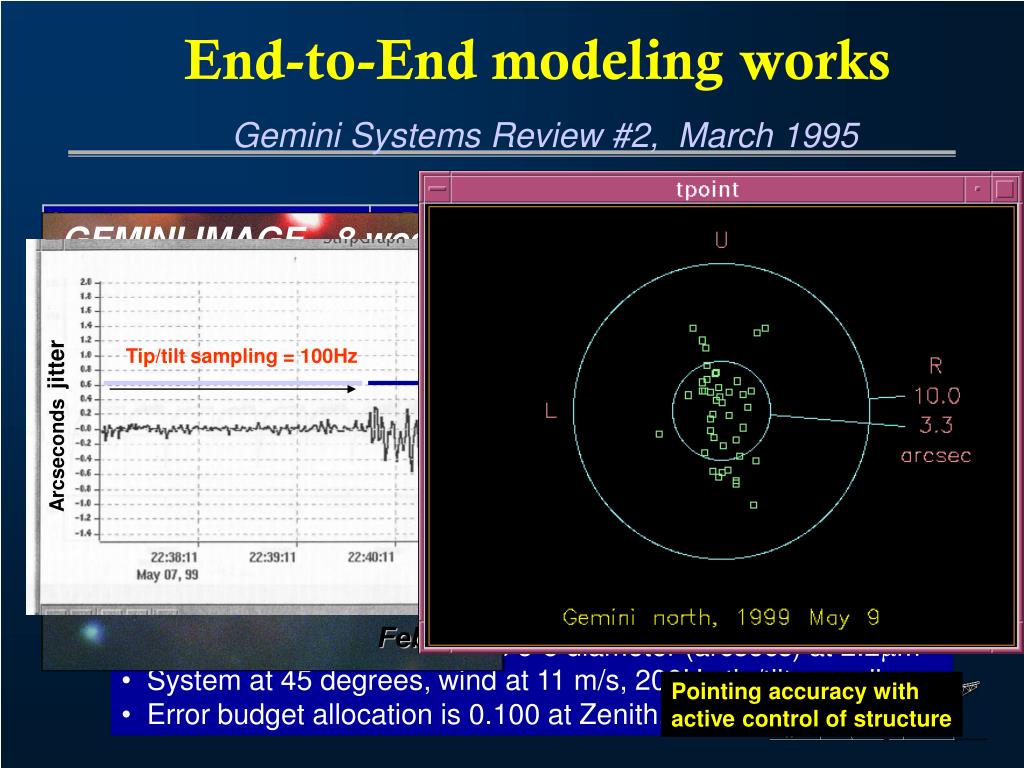The height and width of the screenshot is (768, 1024).
Task: Click the 'GEMINI IMAGE' heading behind the strip chart
Action: tap(185, 232)
